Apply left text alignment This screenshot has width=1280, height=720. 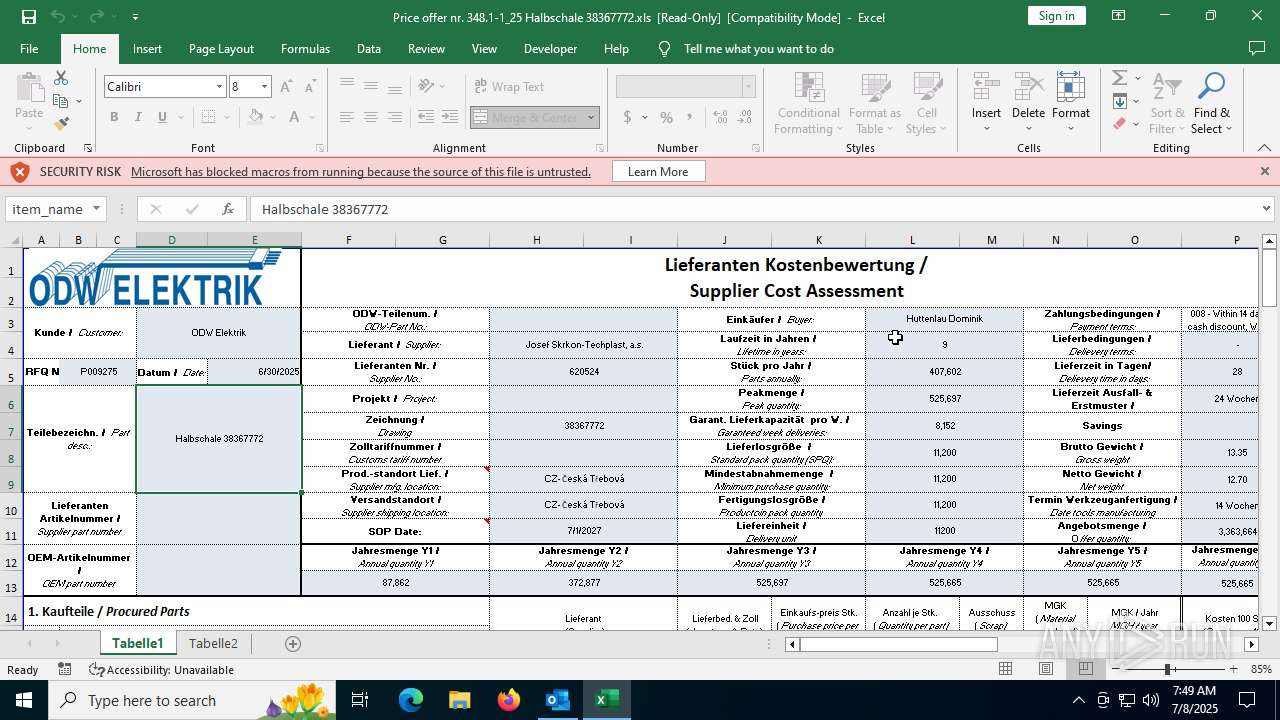tap(346, 117)
